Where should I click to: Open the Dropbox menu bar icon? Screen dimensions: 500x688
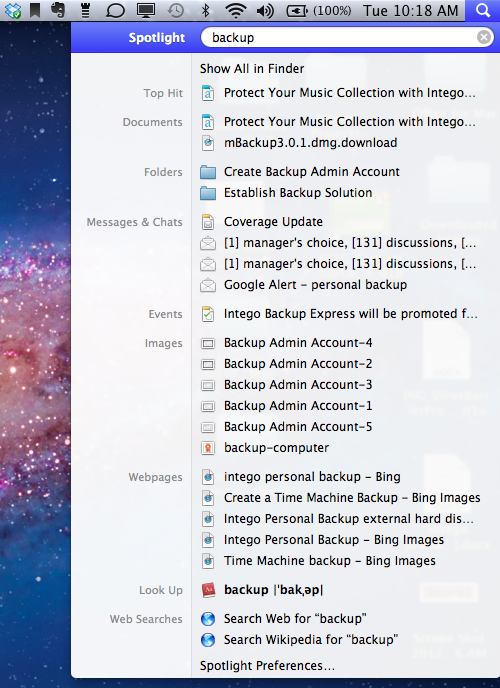pyautogui.click(x=13, y=11)
